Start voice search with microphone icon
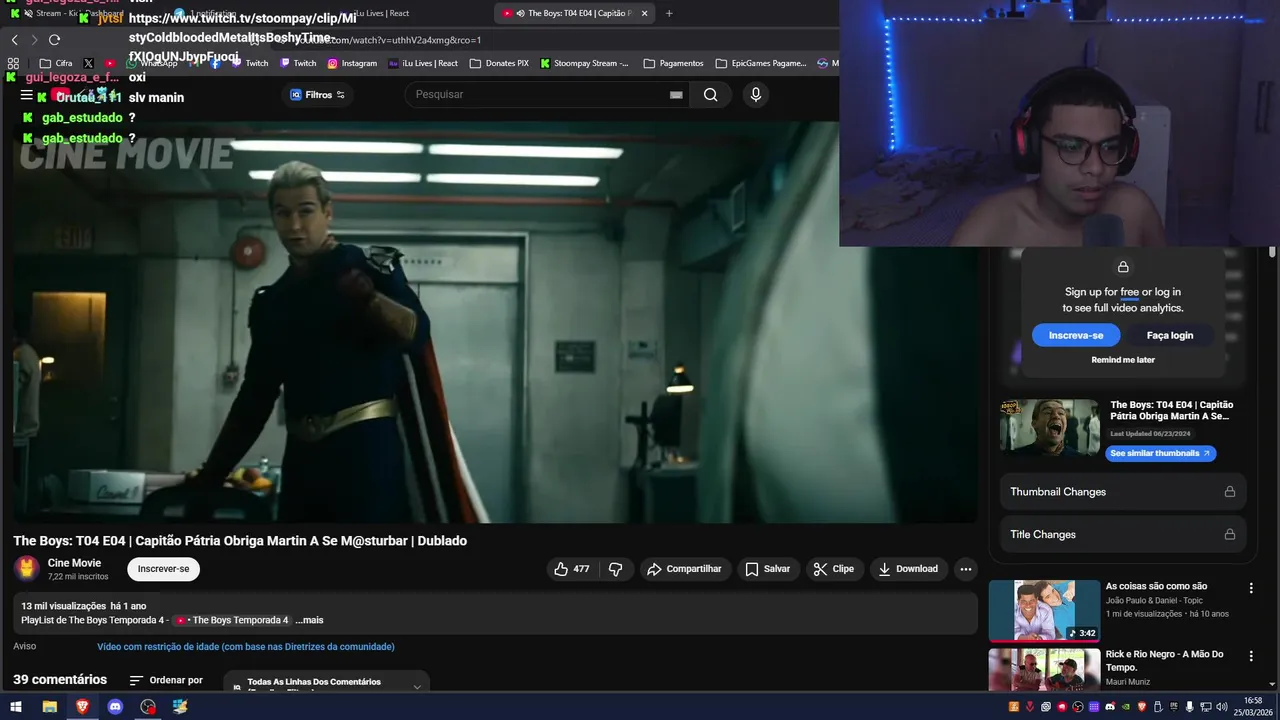Viewport: 1280px width, 720px height. (x=755, y=95)
